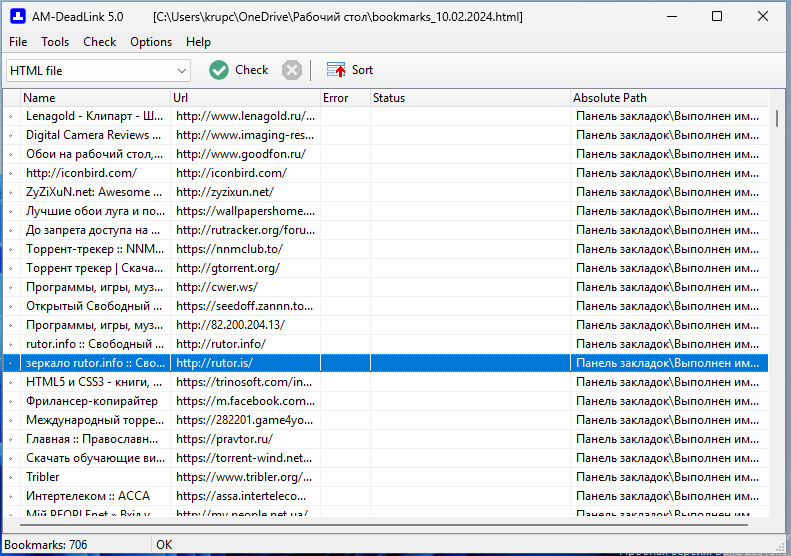Select the Digital Camera Reviews bookmark
Image resolution: width=791 pixels, height=556 pixels.
pyautogui.click(x=385, y=135)
